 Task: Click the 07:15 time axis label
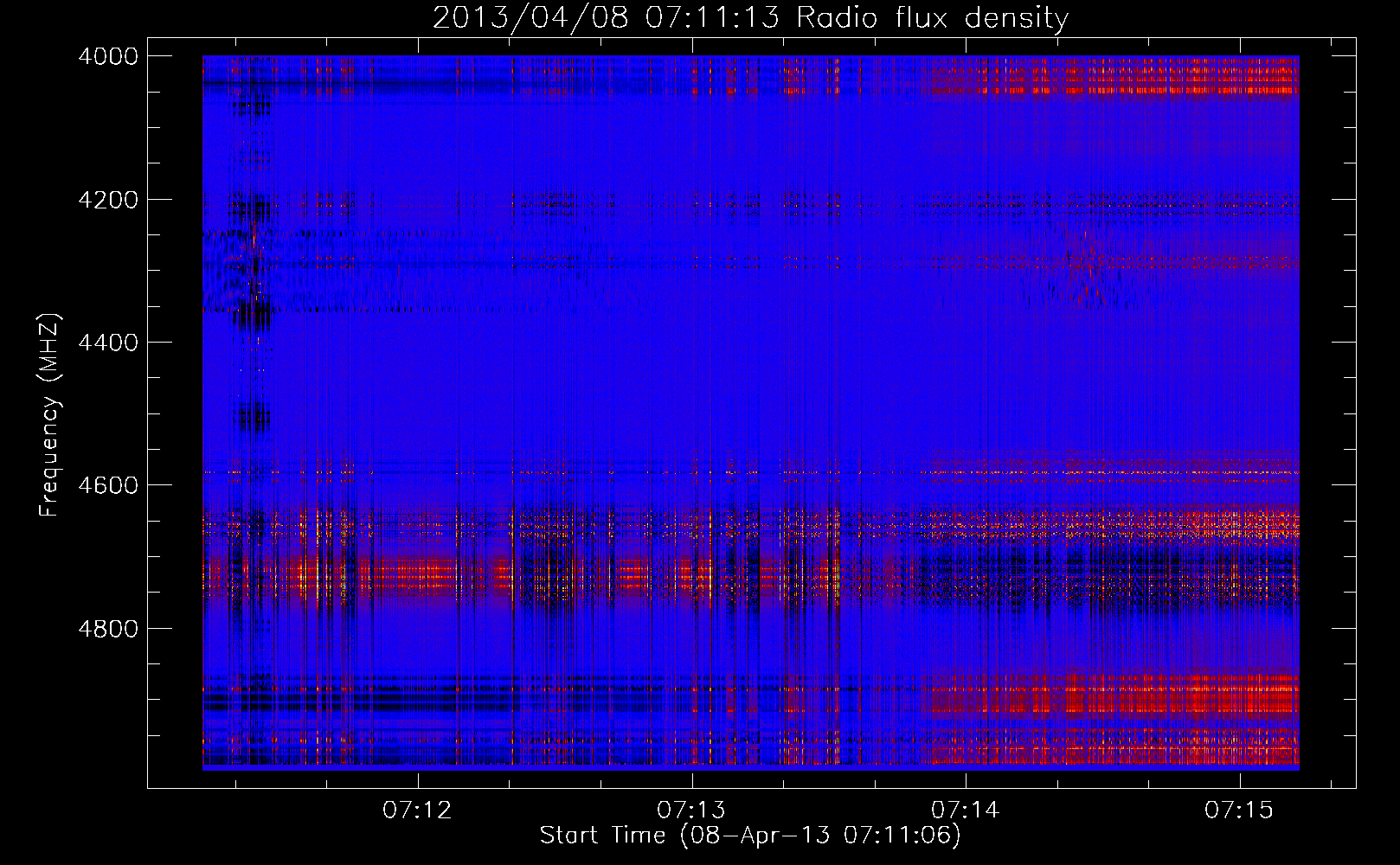1239,811
